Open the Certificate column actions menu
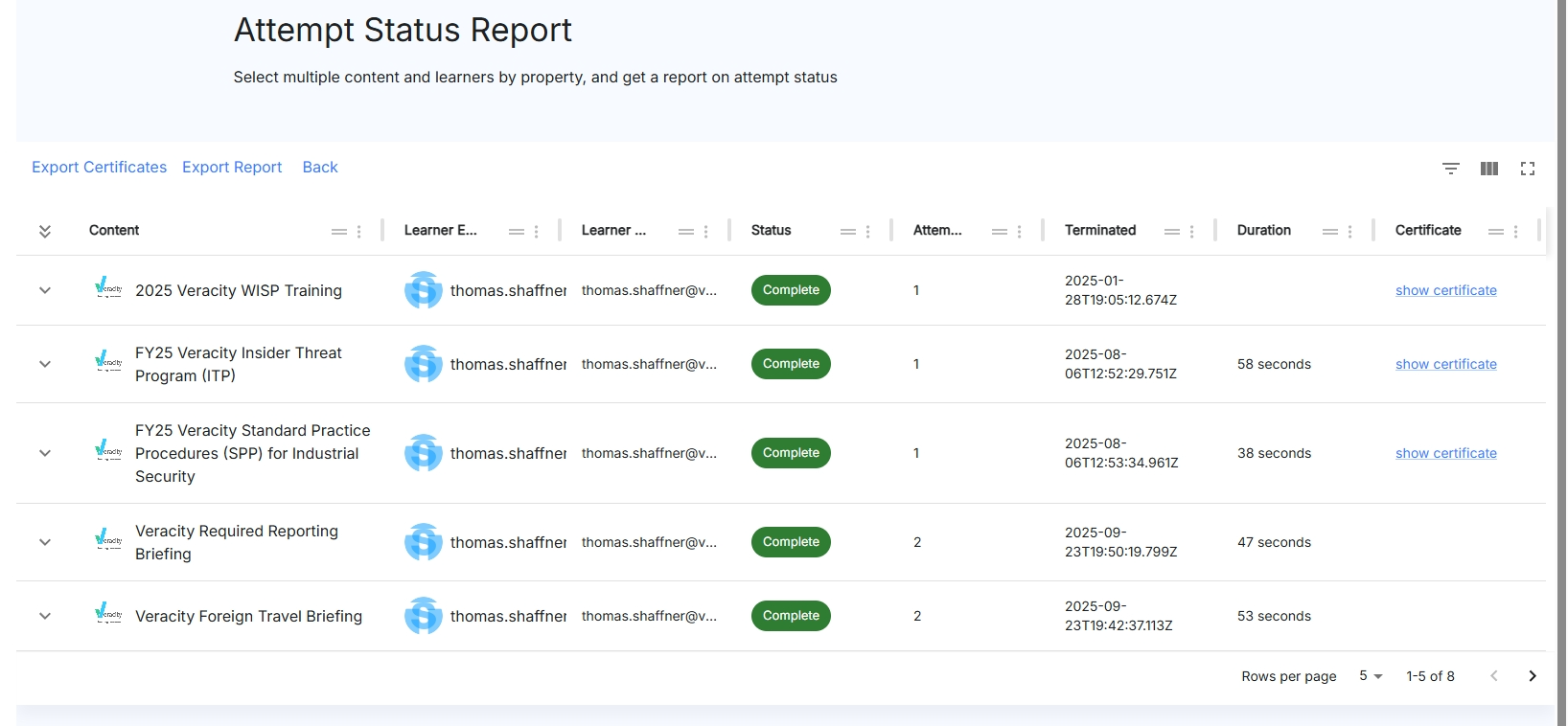 click(1516, 232)
